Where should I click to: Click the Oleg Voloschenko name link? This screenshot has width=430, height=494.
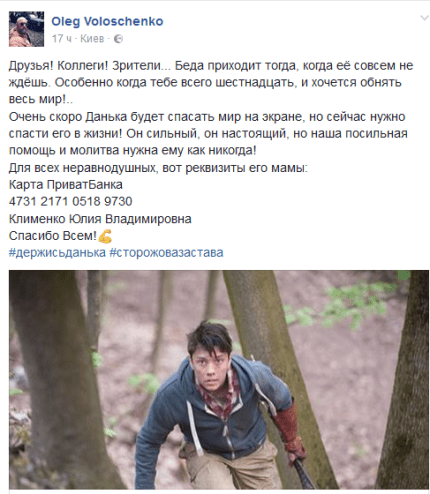pos(107,21)
